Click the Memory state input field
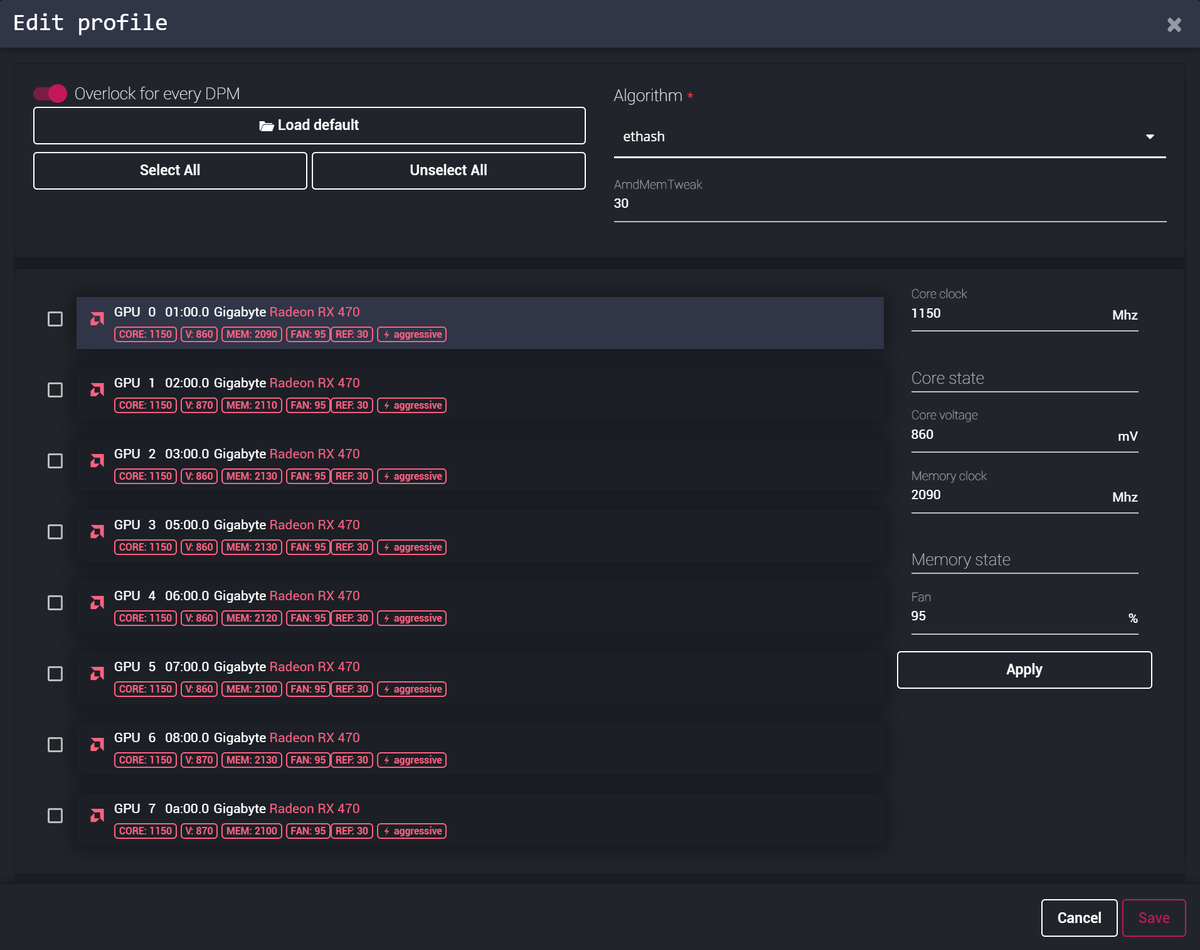 1024,560
